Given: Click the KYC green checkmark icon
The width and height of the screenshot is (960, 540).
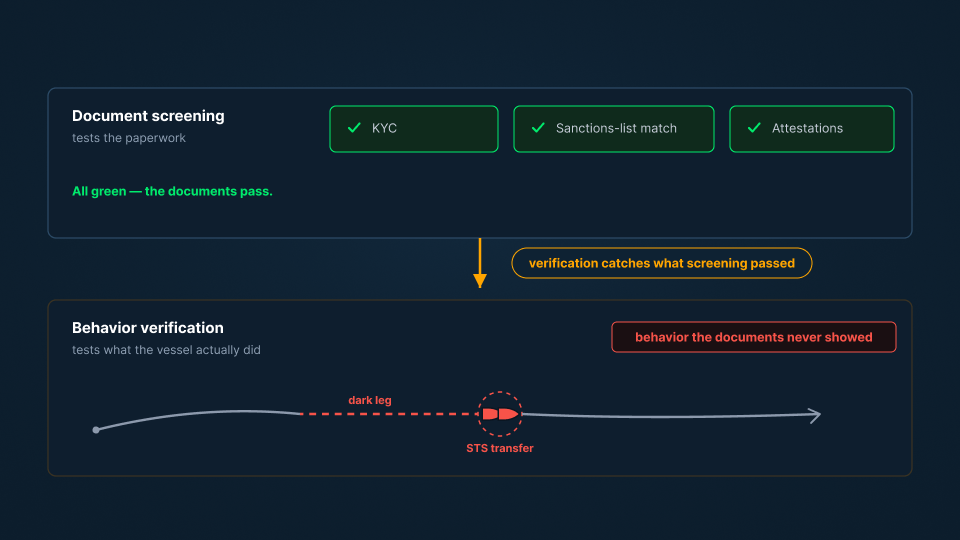Looking at the screenshot, I should [x=354, y=128].
